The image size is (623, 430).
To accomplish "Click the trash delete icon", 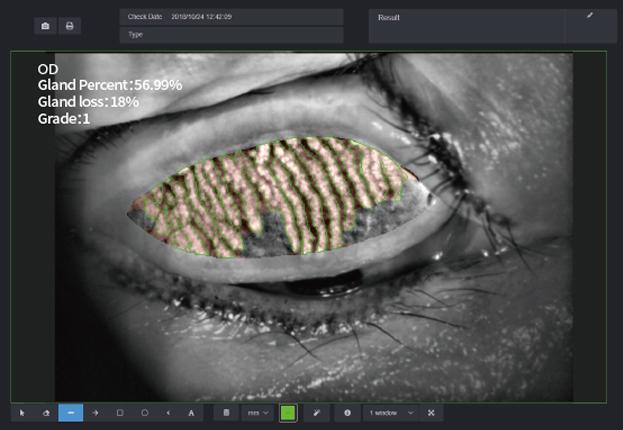I will (x=227, y=412).
